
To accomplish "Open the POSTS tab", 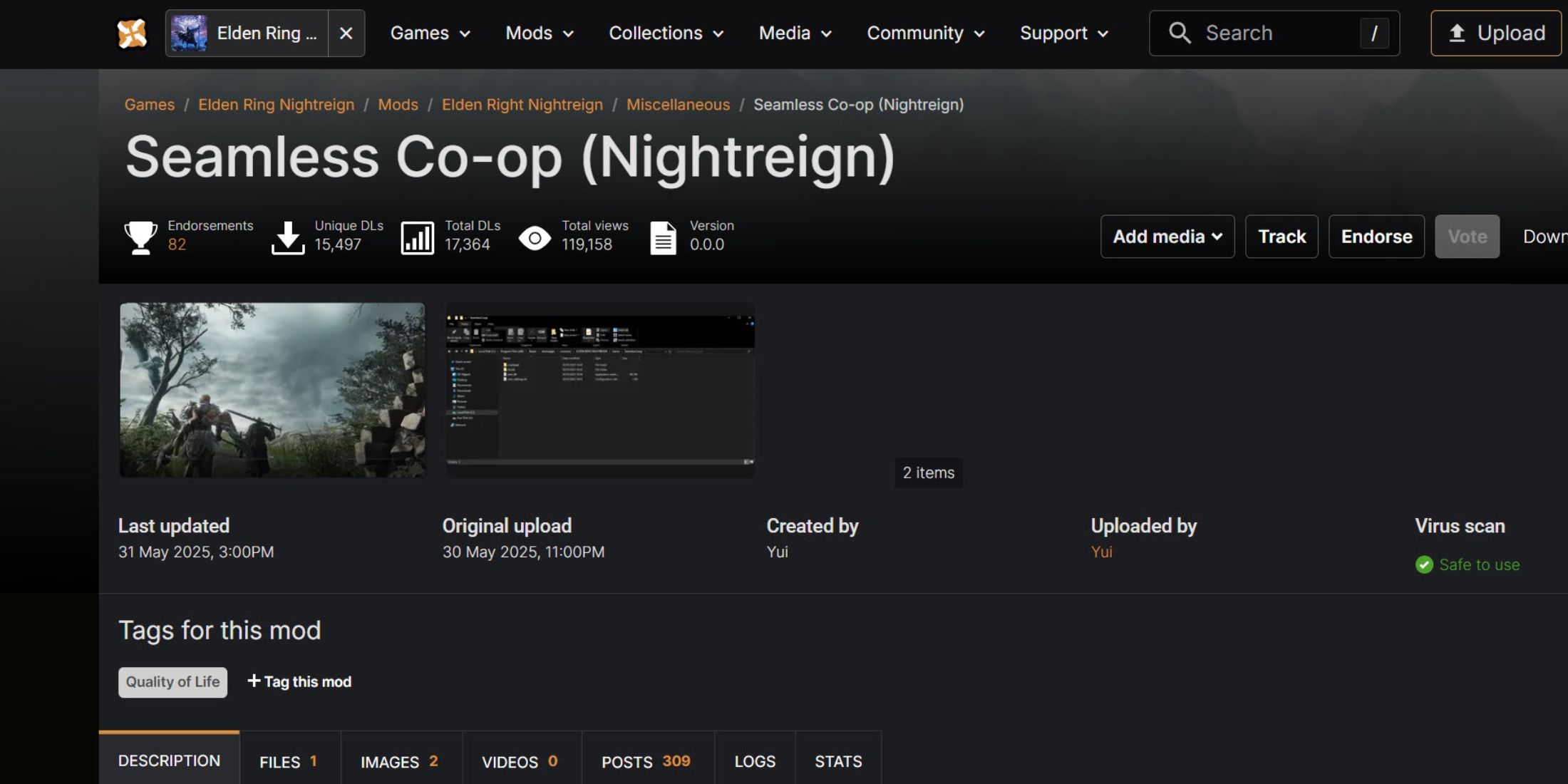I will [646, 761].
